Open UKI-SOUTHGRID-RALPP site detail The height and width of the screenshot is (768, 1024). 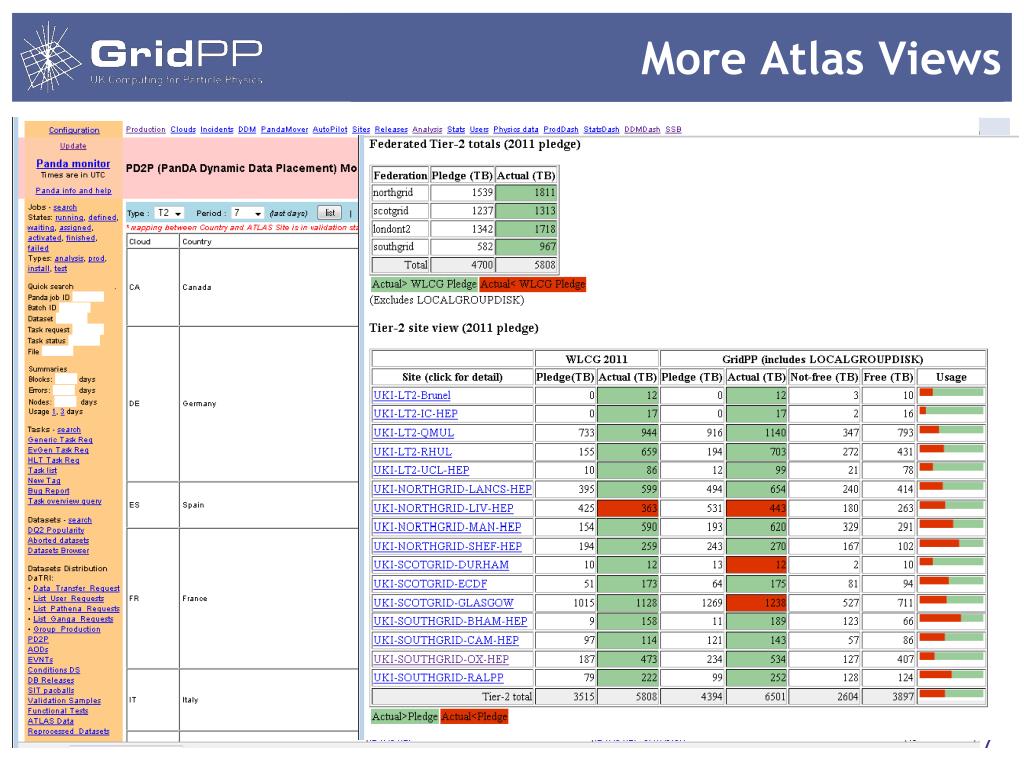click(438, 677)
